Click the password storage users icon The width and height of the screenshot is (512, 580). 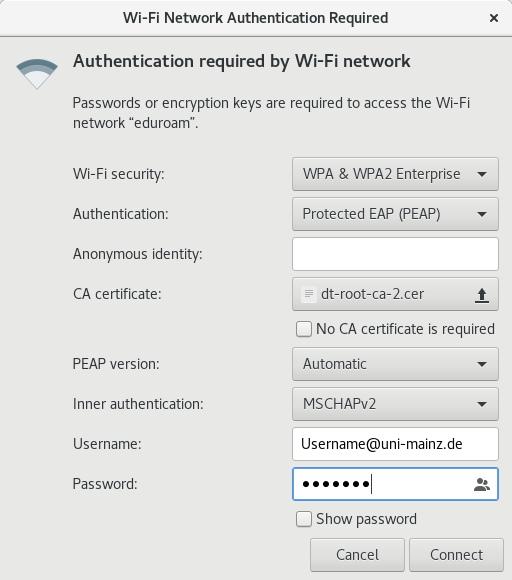point(482,484)
